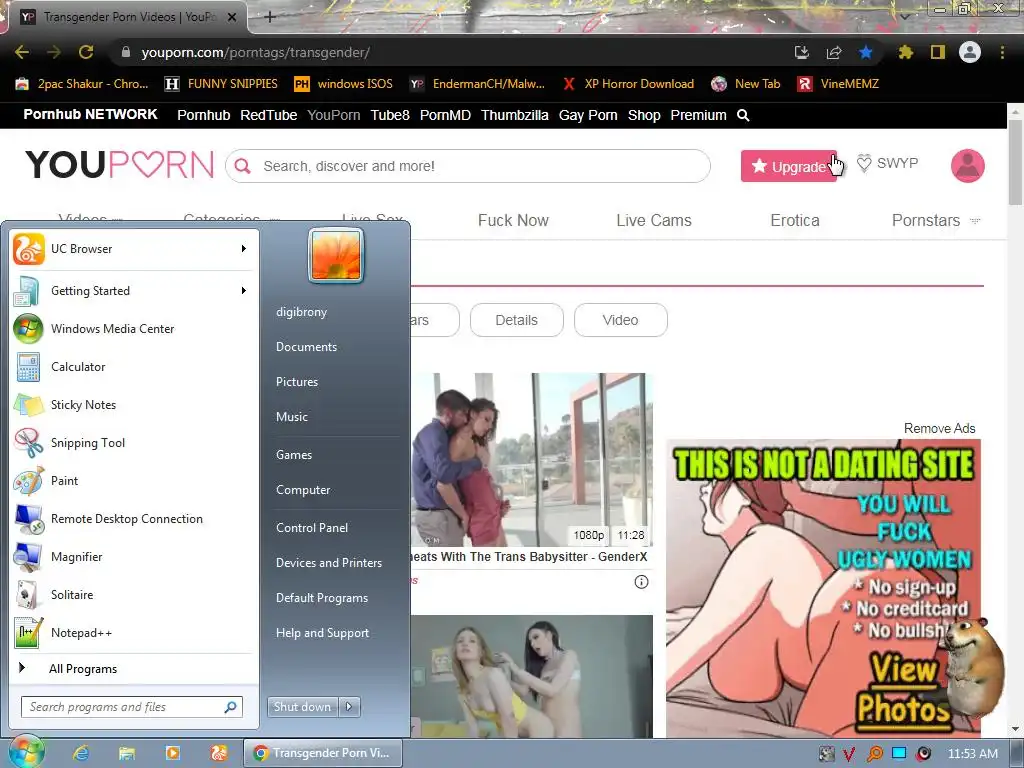Click the Details filter button

[517, 320]
